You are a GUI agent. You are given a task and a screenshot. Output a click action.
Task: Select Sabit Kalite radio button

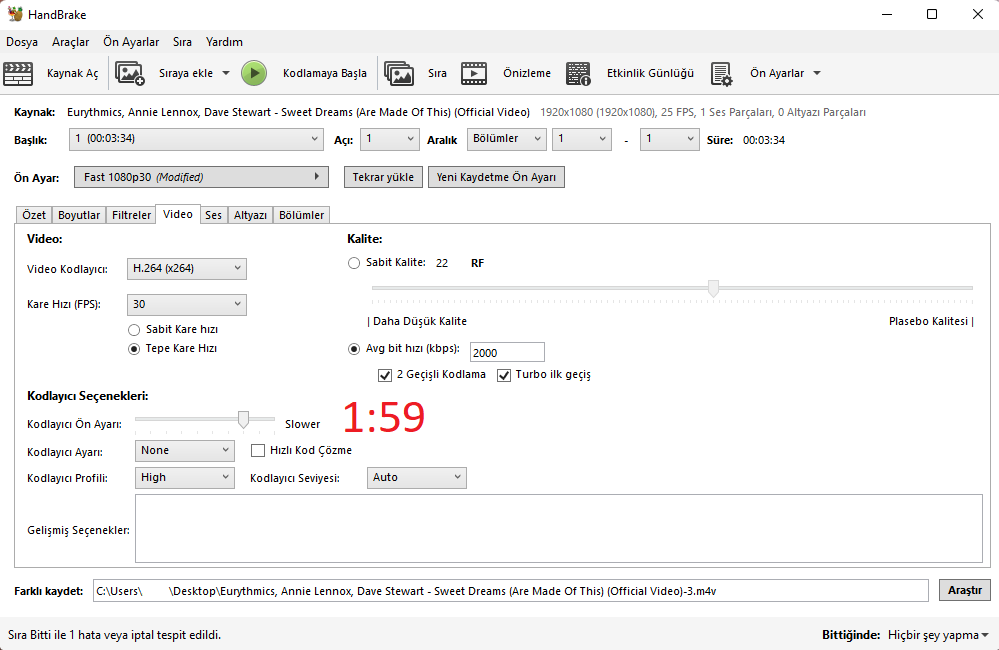[354, 263]
